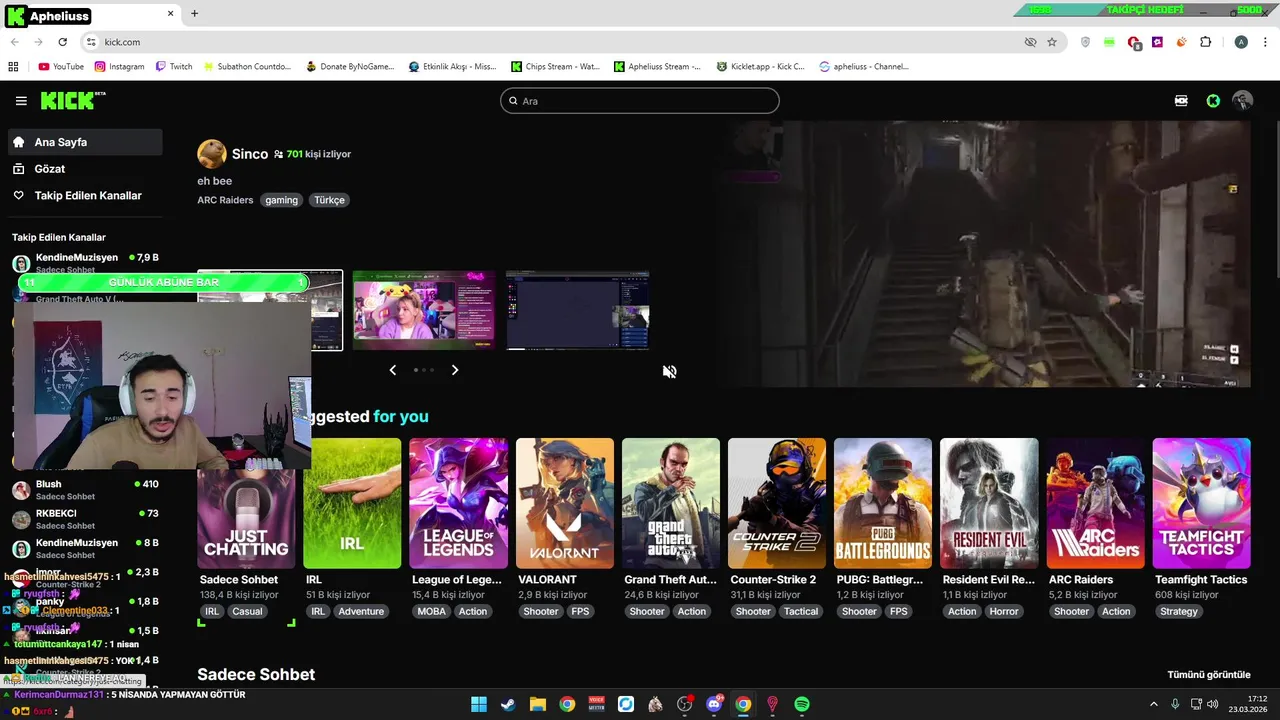The image size is (1280, 720).
Task: Reload the kick.com page
Action: point(62,42)
